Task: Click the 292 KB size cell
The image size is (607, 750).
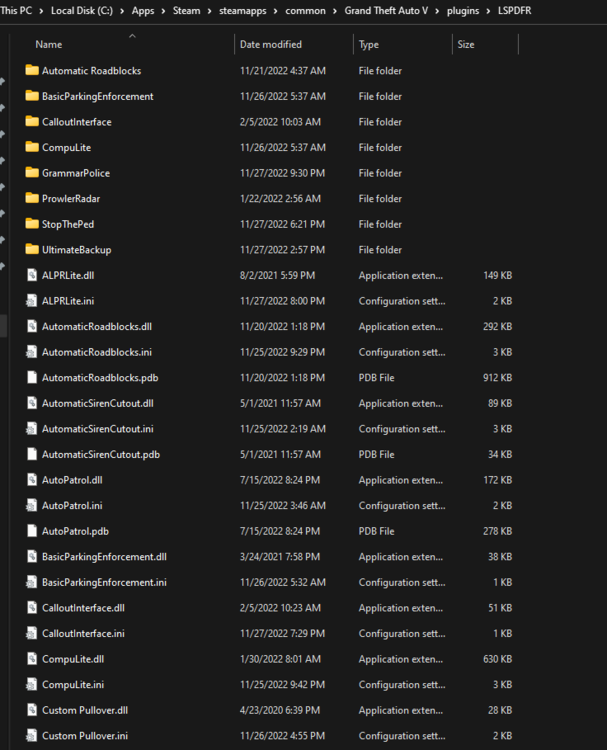Action: (497, 326)
